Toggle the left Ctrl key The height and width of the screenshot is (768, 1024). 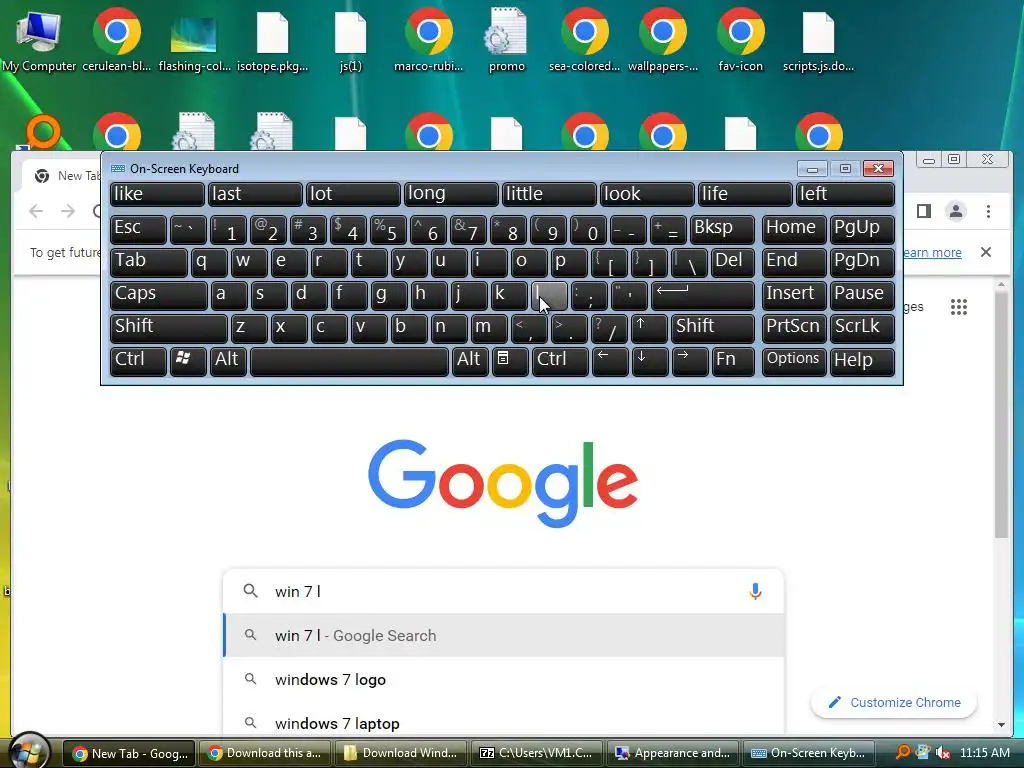138,361
